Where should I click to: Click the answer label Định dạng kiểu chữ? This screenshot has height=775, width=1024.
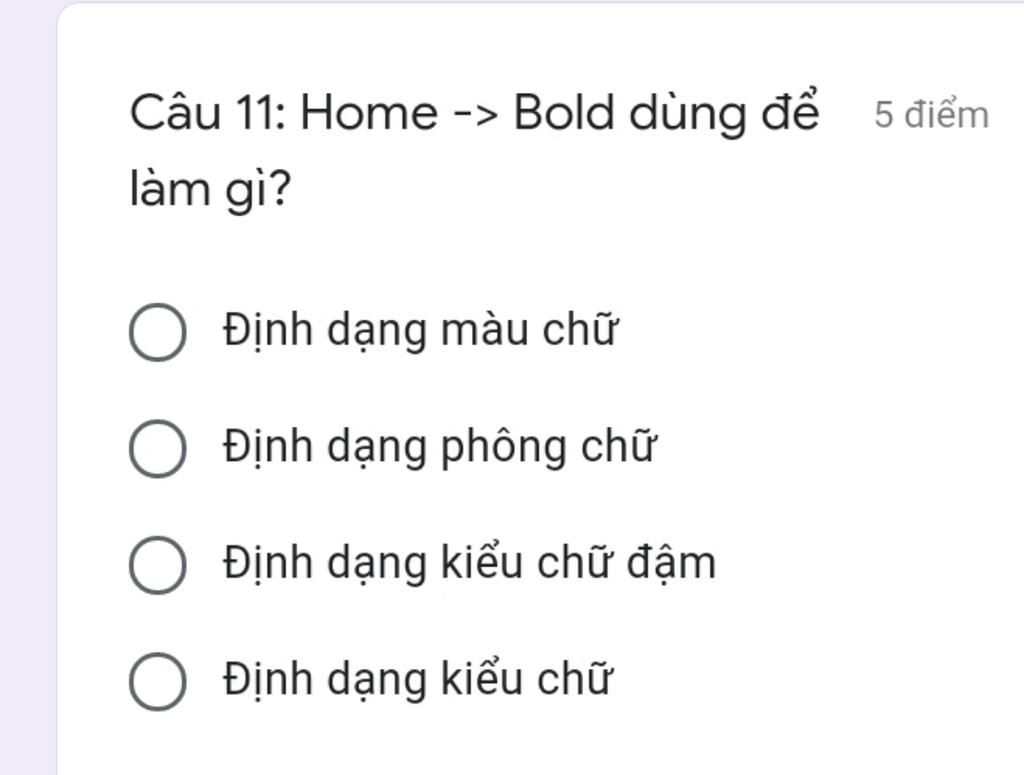click(417, 680)
